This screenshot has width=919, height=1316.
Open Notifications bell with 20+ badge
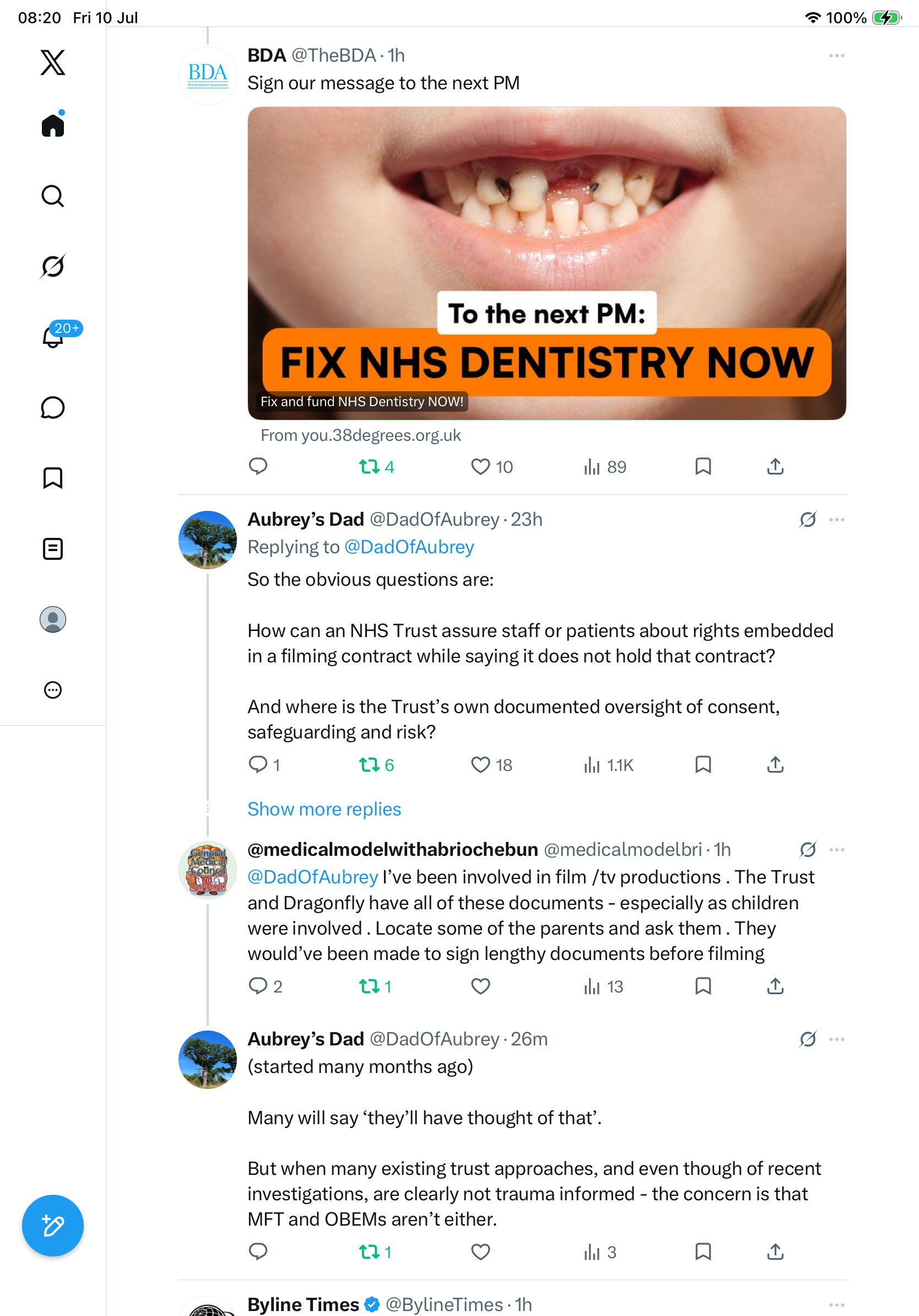point(53,337)
